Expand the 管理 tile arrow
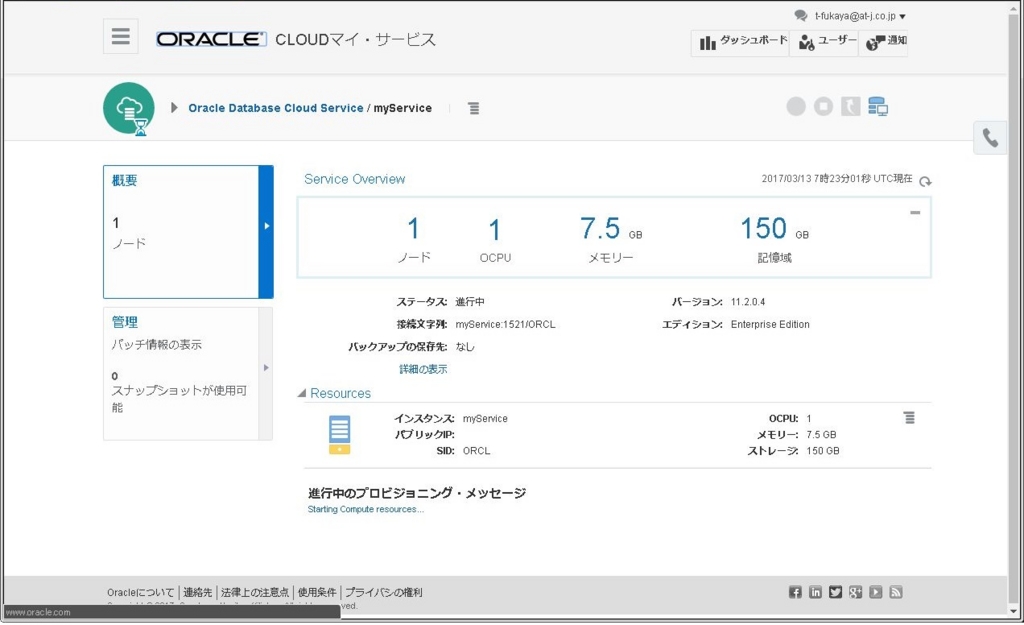 click(266, 368)
